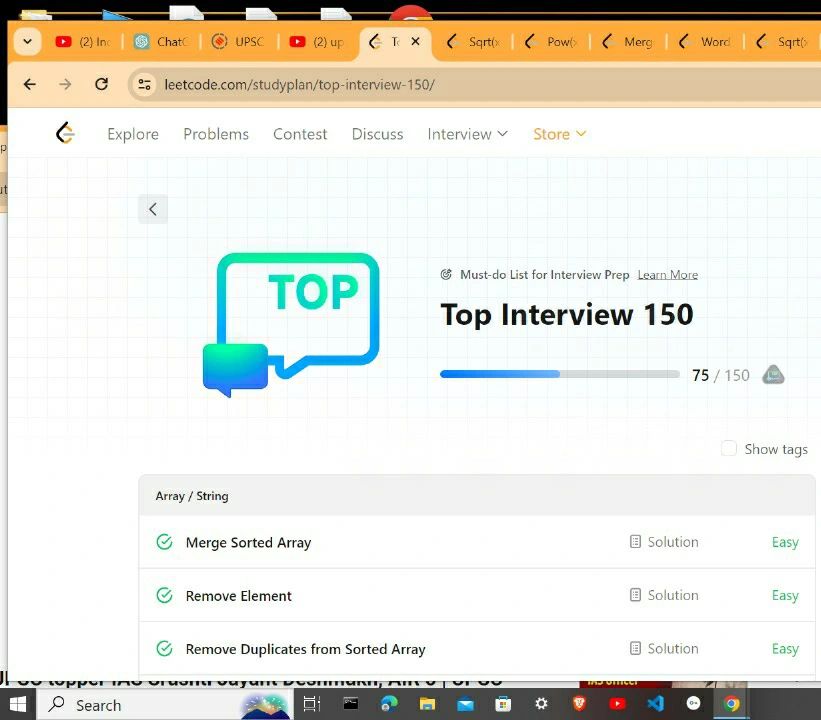Viewport: 821px width, 720px height.
Task: Open Microsoft Store from taskbar
Action: pos(503,704)
